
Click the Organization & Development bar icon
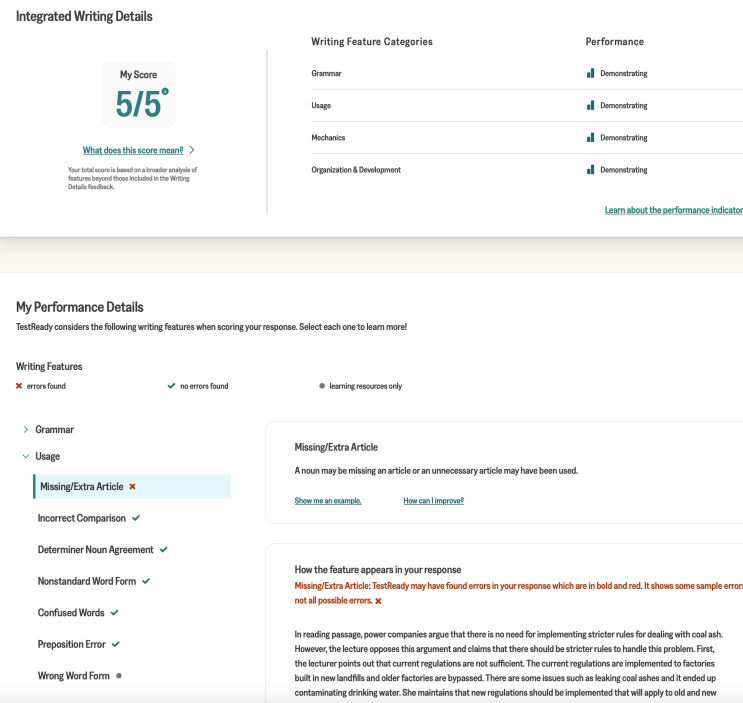pyautogui.click(x=590, y=170)
